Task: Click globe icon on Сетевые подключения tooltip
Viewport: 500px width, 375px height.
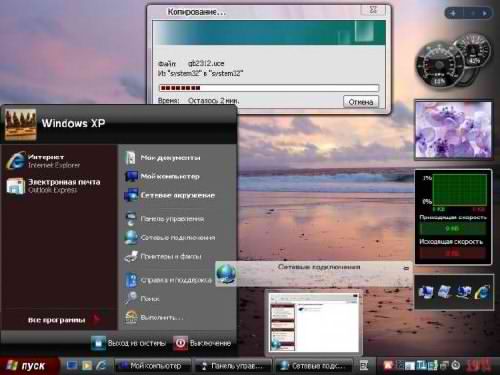Action: click(x=226, y=274)
